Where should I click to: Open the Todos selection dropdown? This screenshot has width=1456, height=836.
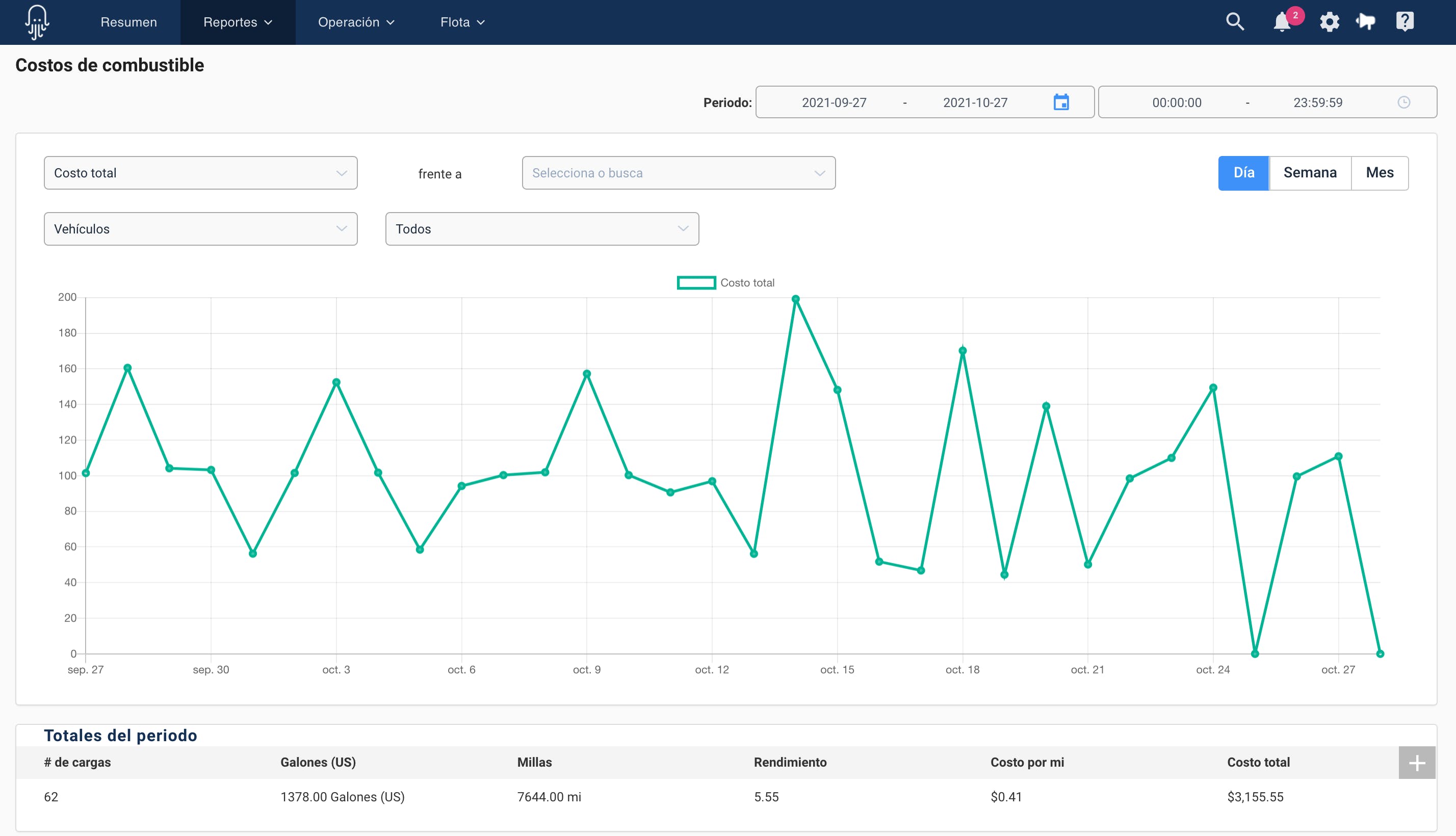click(x=541, y=229)
